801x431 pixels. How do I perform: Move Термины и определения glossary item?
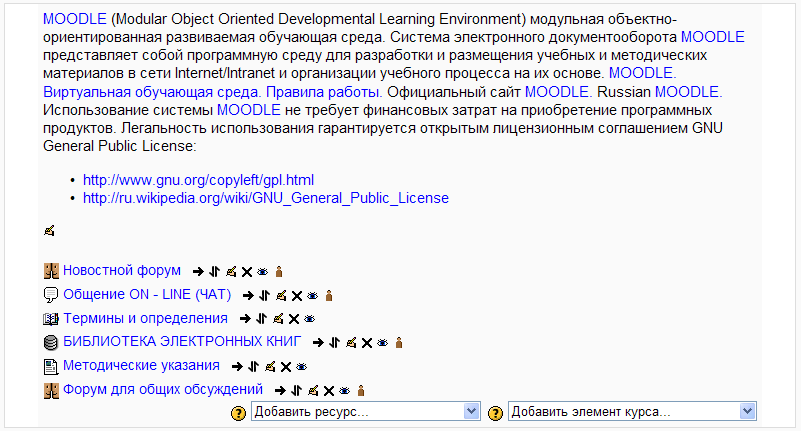coord(262,319)
